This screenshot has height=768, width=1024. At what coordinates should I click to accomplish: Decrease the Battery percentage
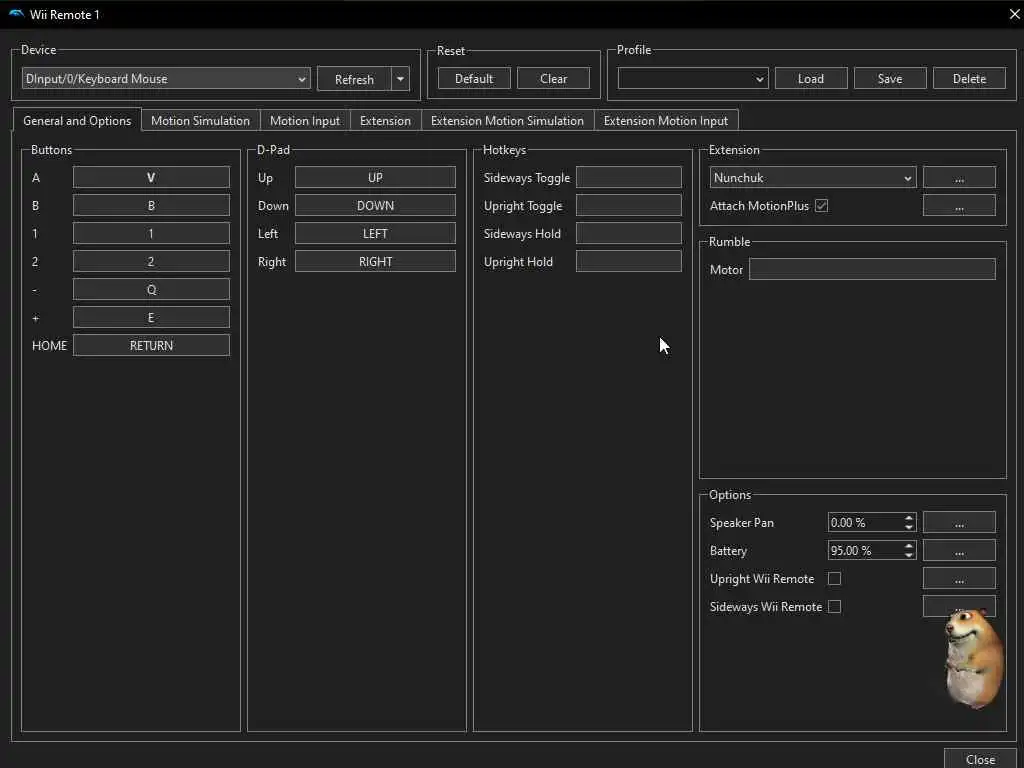click(908, 555)
